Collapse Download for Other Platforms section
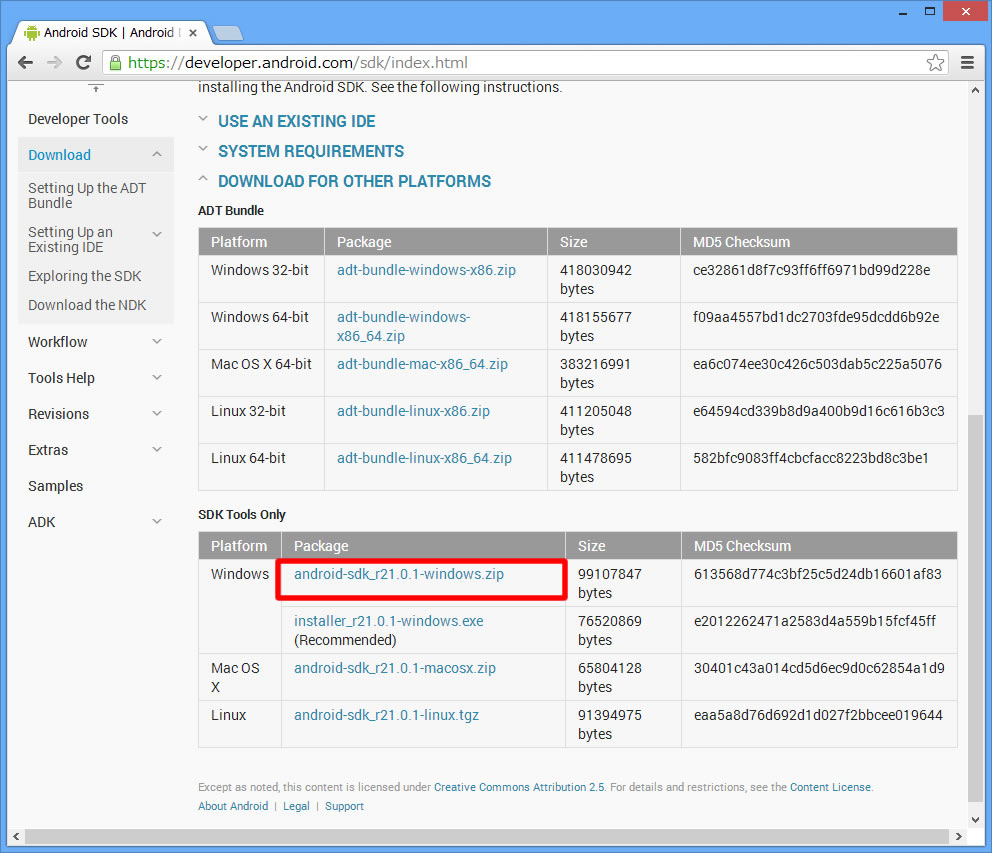This screenshot has height=853, width=992. pos(354,181)
